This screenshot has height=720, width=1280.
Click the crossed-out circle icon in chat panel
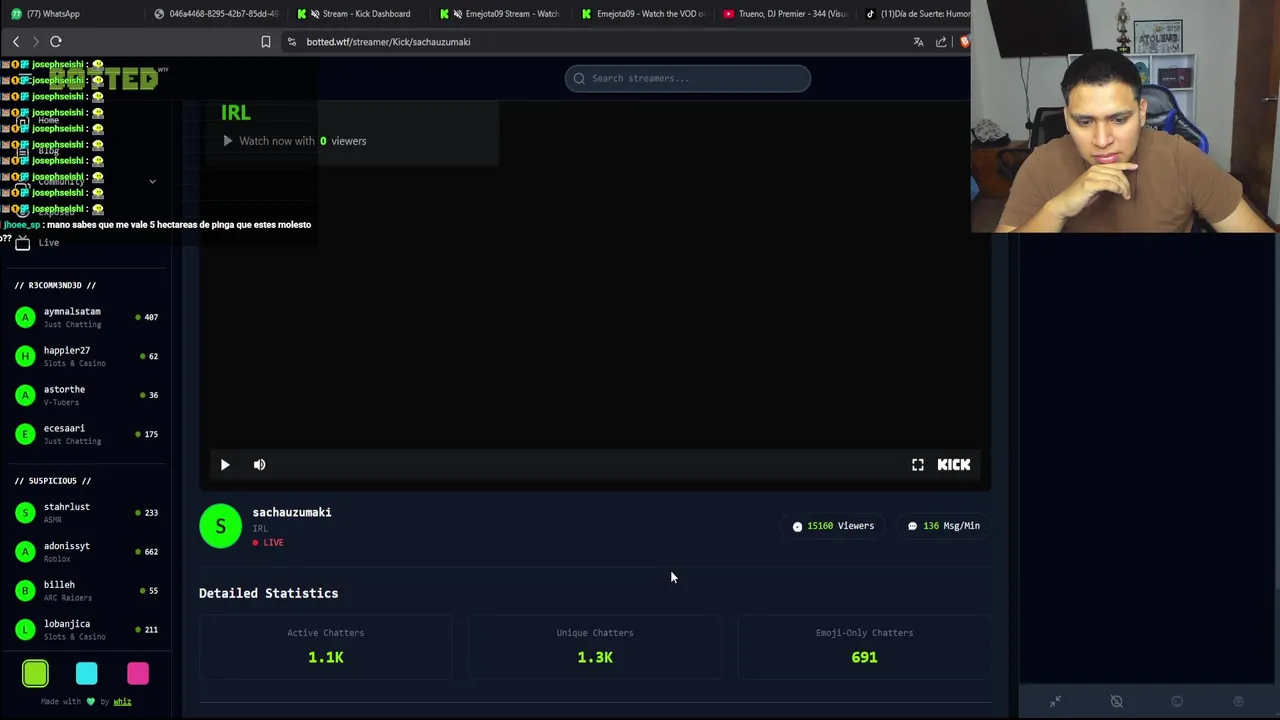1117,702
